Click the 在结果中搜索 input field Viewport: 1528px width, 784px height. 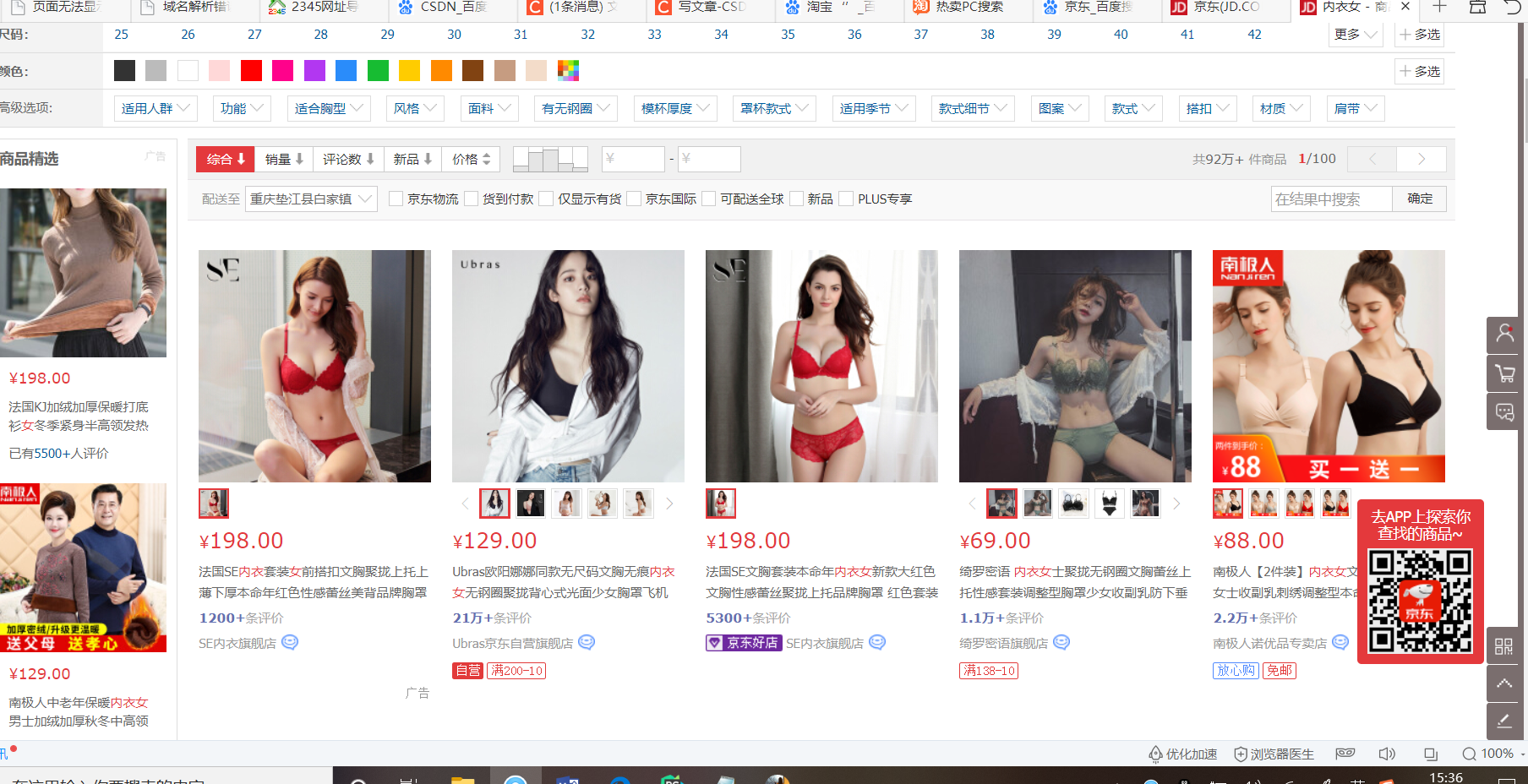click(1332, 199)
